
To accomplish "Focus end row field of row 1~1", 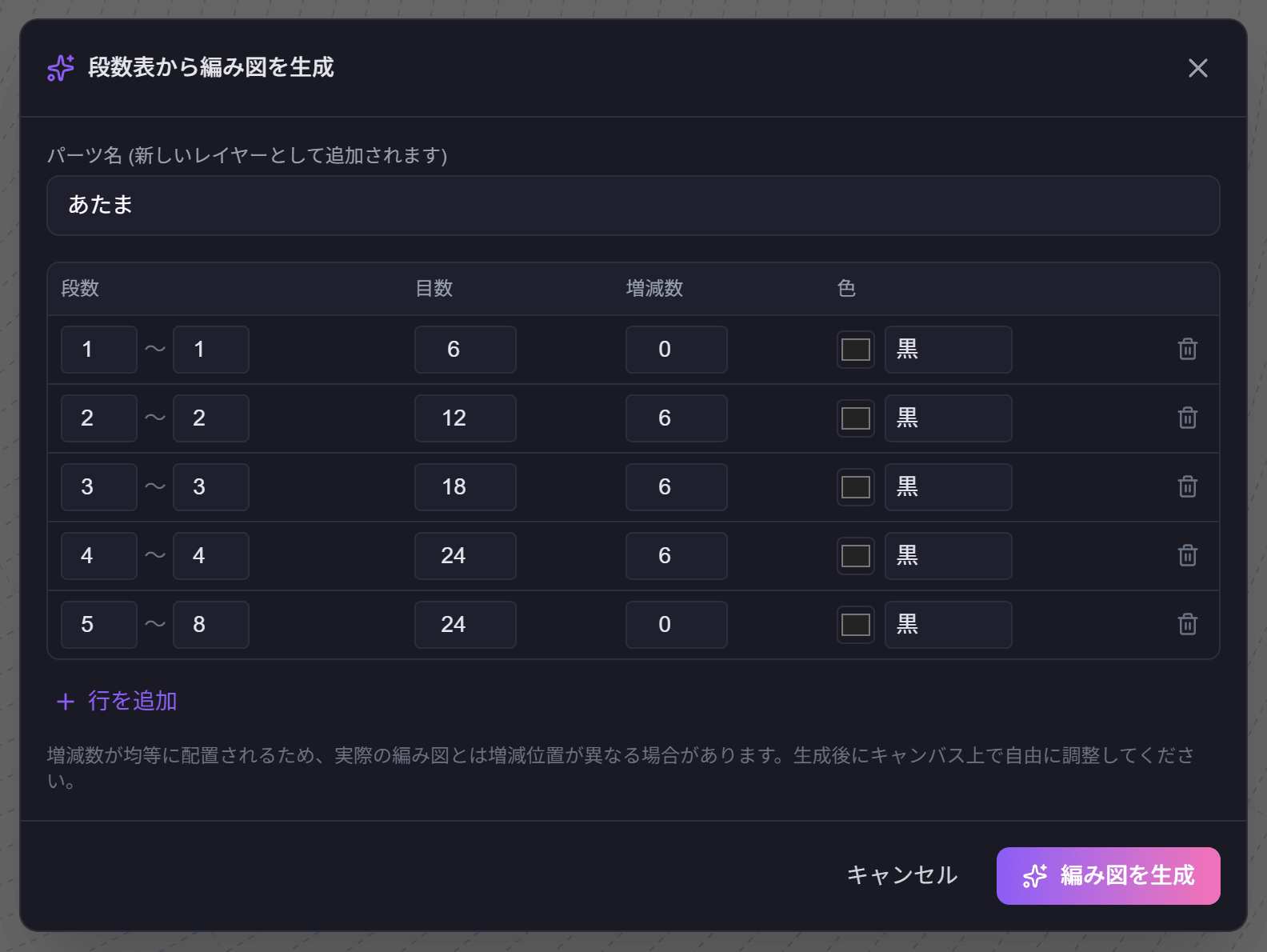I will click(x=211, y=350).
